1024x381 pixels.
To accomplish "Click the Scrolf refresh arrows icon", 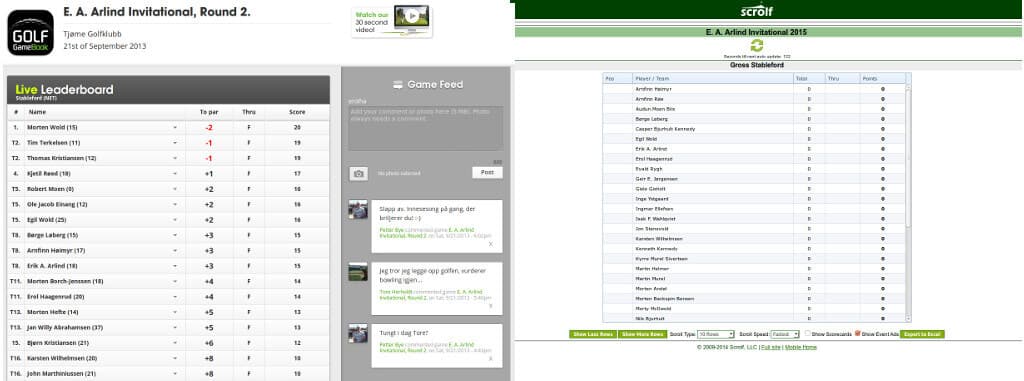I will (756, 46).
